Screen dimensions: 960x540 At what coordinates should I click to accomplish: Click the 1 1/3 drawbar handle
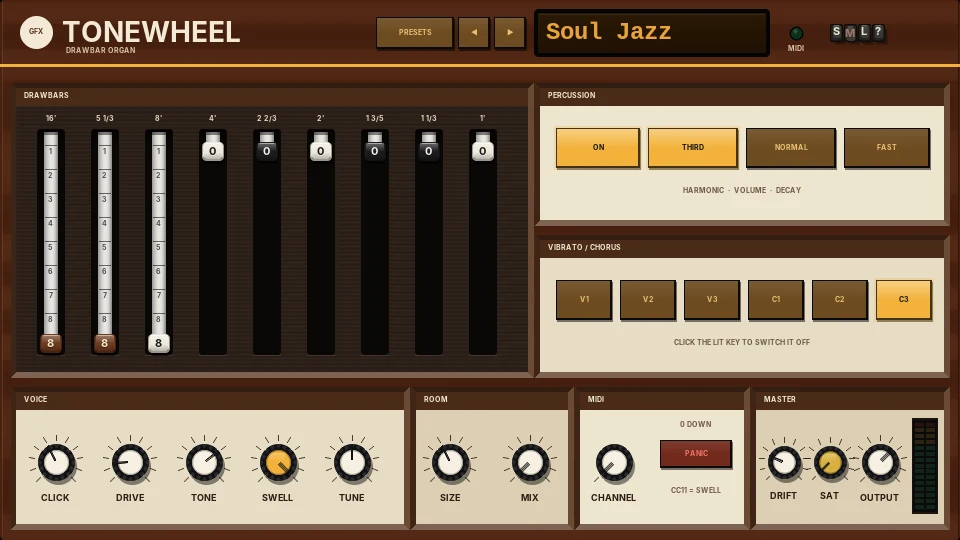point(429,151)
